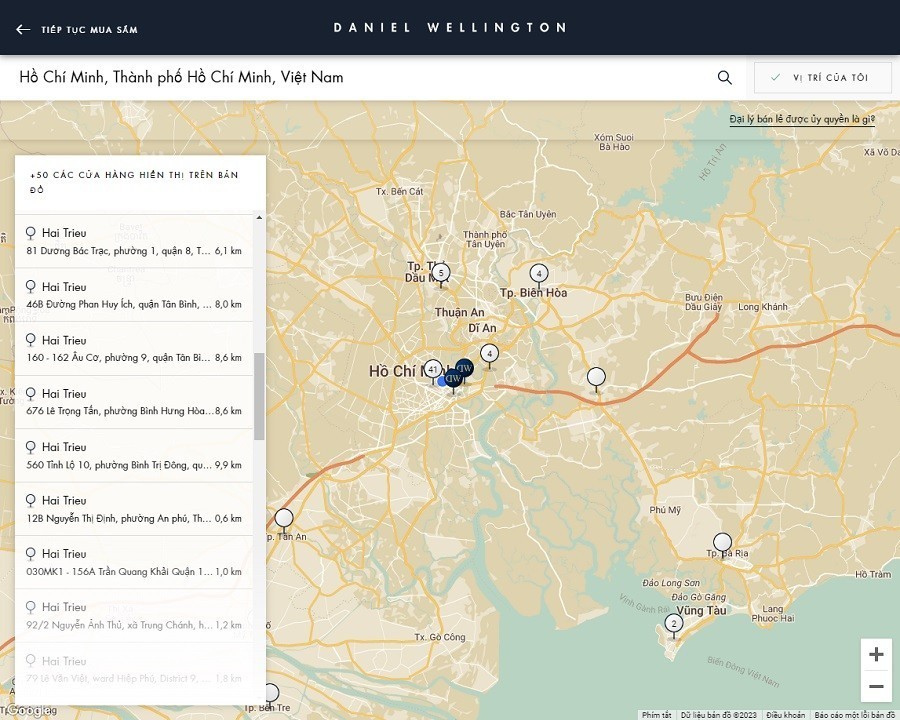Viewport: 900px width, 720px height.
Task: Click the store marker near Tân An
Action: (284, 518)
